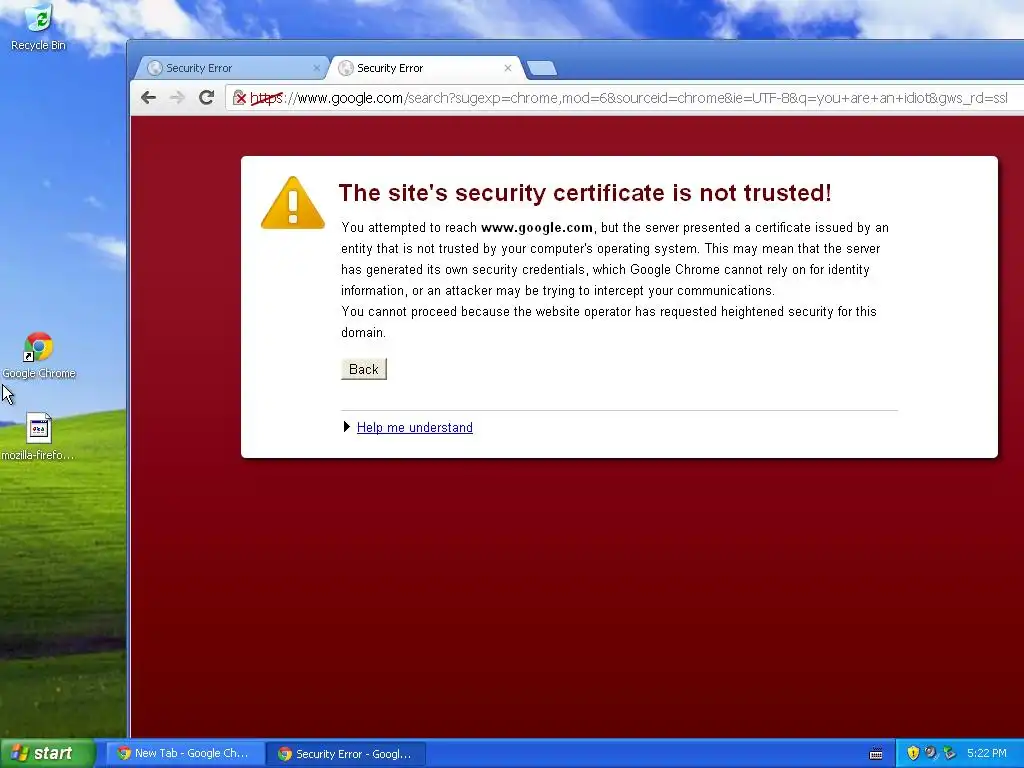Screen dimensions: 1024x768
Task: Click the error heading about untrusted certificate
Action: tap(584, 193)
